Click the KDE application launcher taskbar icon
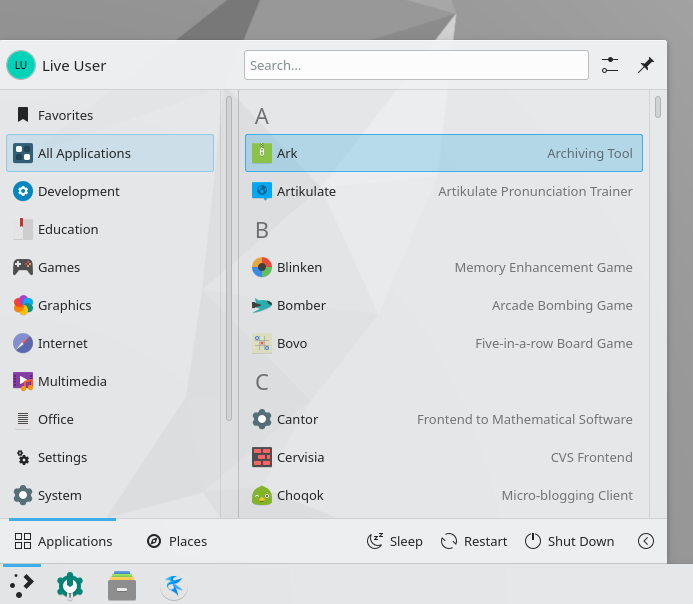Viewport: 693px width, 604px height. click(21, 586)
